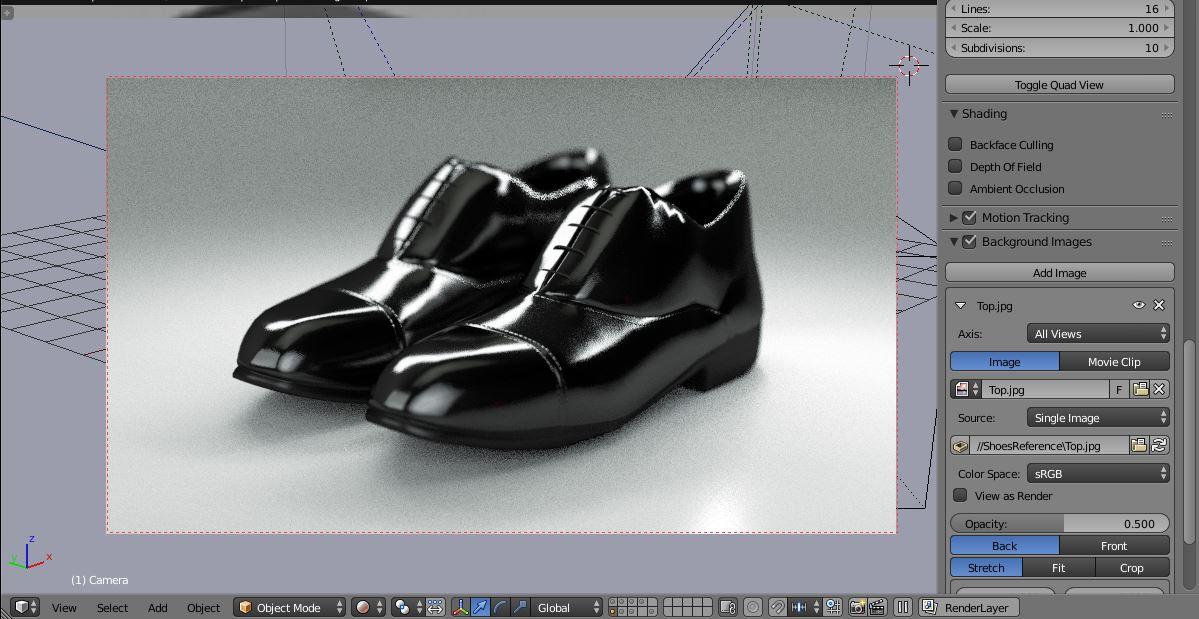Enable the Ambient Occlusion checkbox
Image resolution: width=1199 pixels, height=619 pixels.
(x=956, y=189)
